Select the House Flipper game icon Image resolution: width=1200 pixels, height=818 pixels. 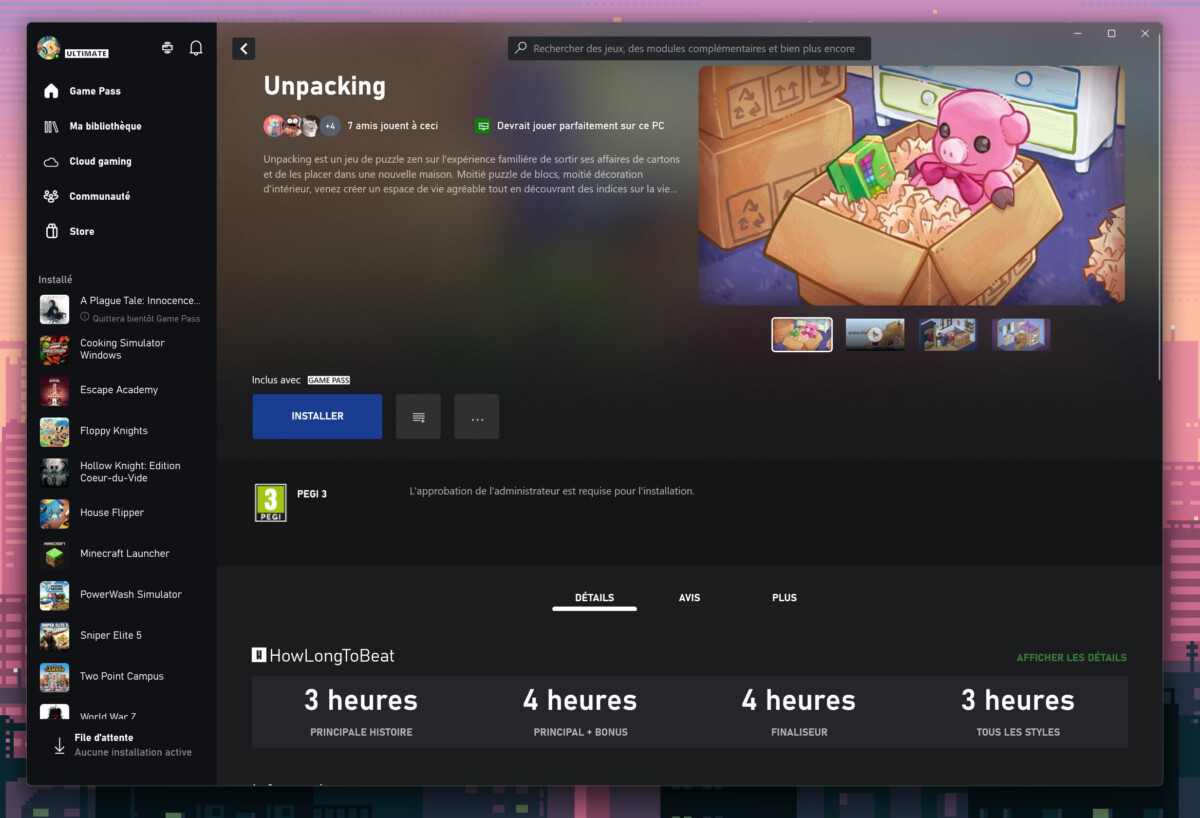click(55, 514)
